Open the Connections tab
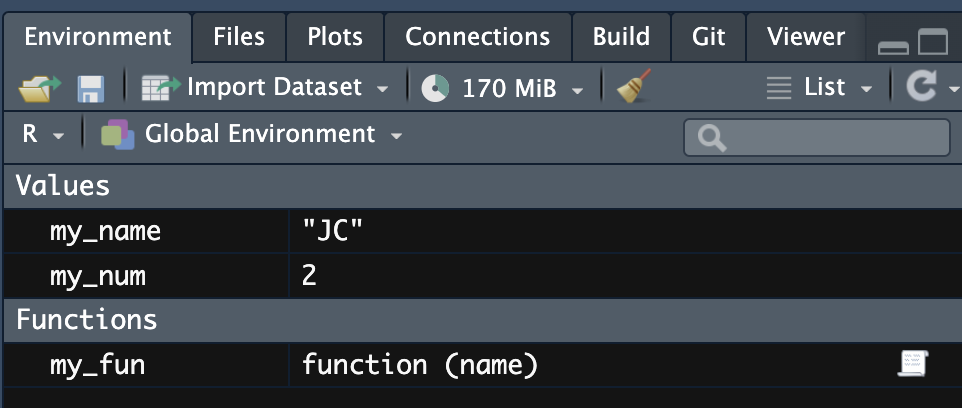This screenshot has width=962, height=408. (477, 37)
